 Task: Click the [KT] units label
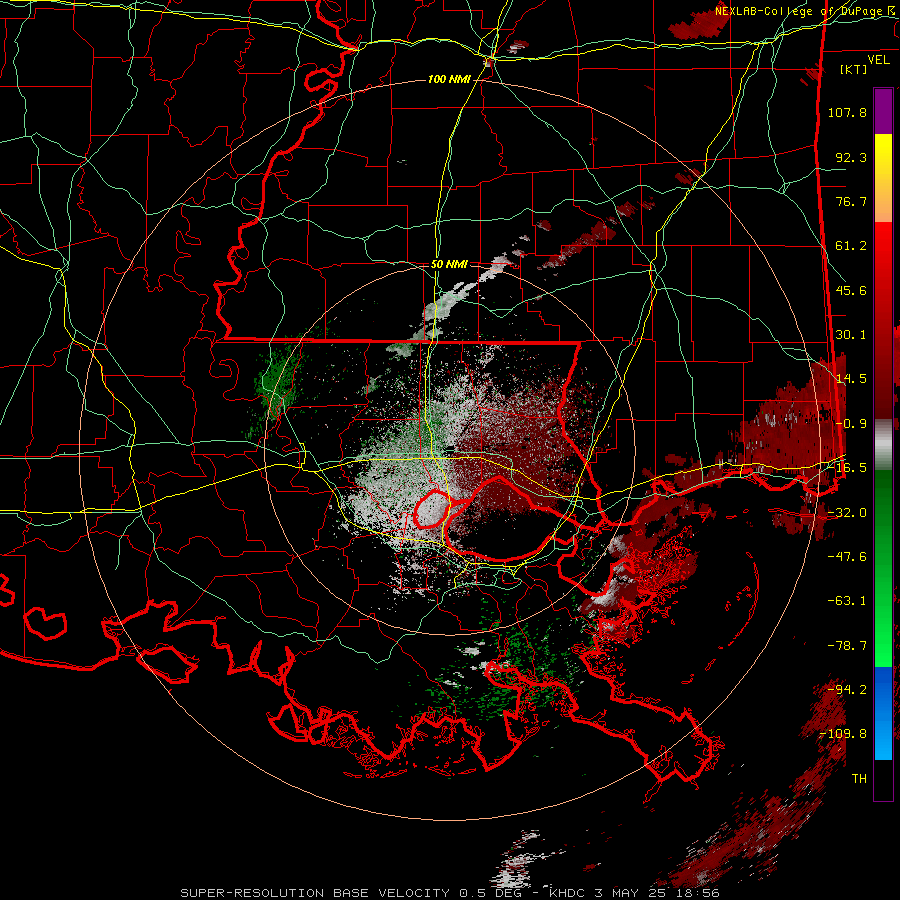click(854, 69)
